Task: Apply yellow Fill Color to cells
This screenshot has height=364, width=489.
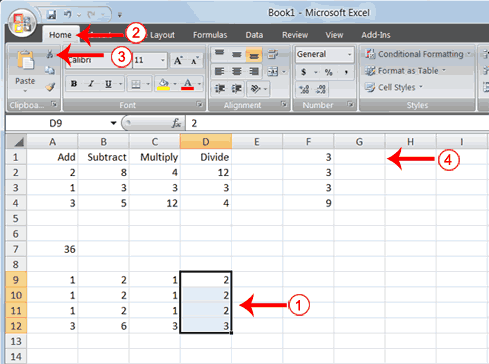Action: click(163, 84)
